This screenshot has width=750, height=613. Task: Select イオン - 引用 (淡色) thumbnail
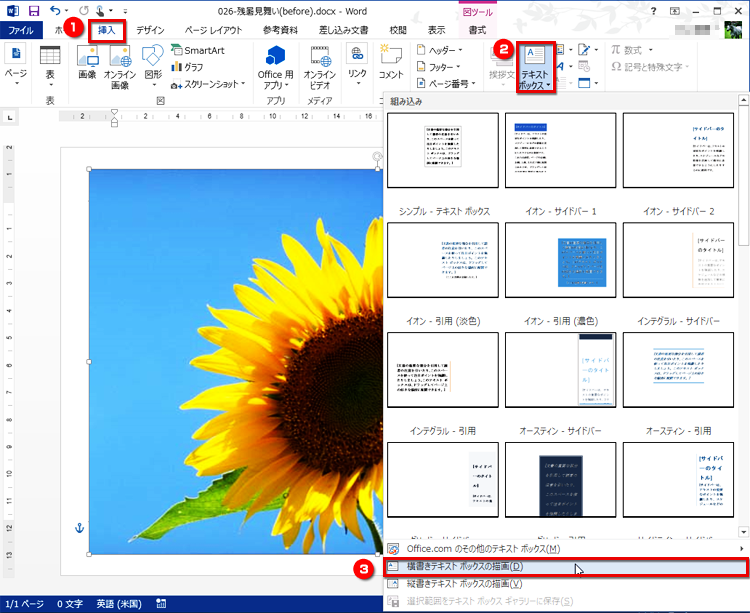(x=443, y=260)
